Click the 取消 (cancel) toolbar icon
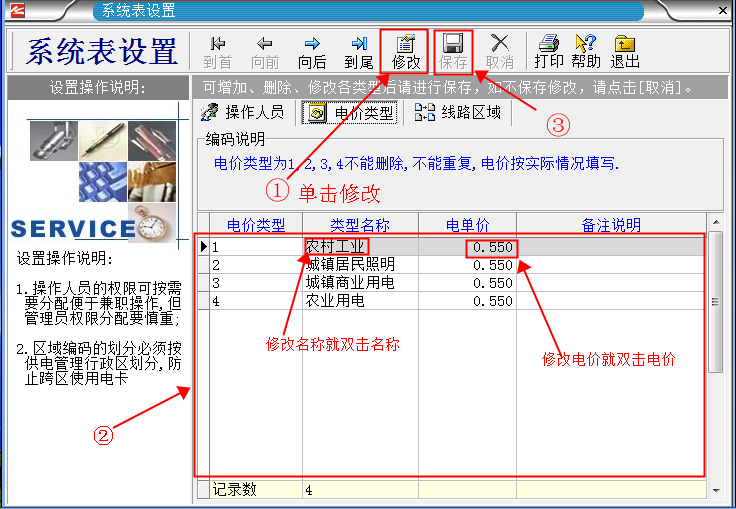 click(x=500, y=51)
